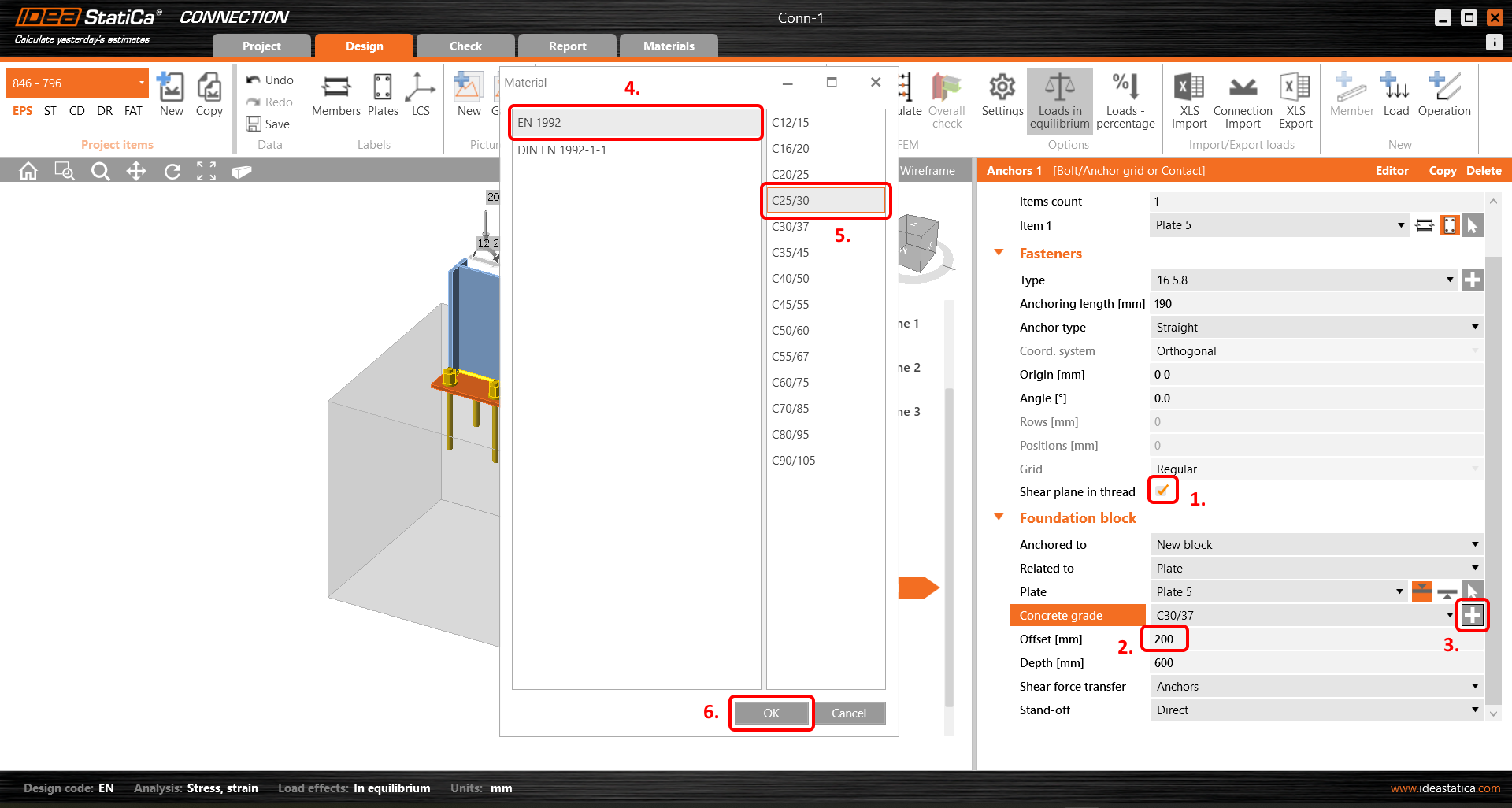The width and height of the screenshot is (1512, 808).
Task: Confirm material dialog with OK
Action: click(771, 713)
